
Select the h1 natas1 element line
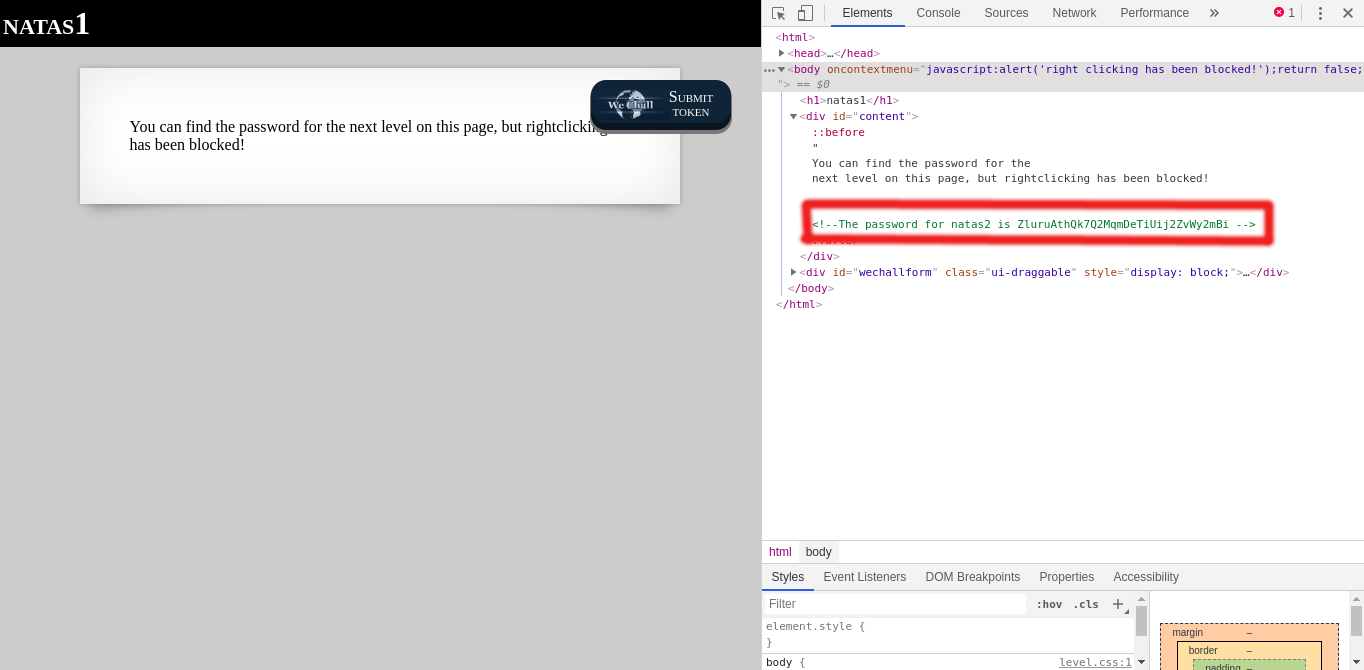pos(849,100)
